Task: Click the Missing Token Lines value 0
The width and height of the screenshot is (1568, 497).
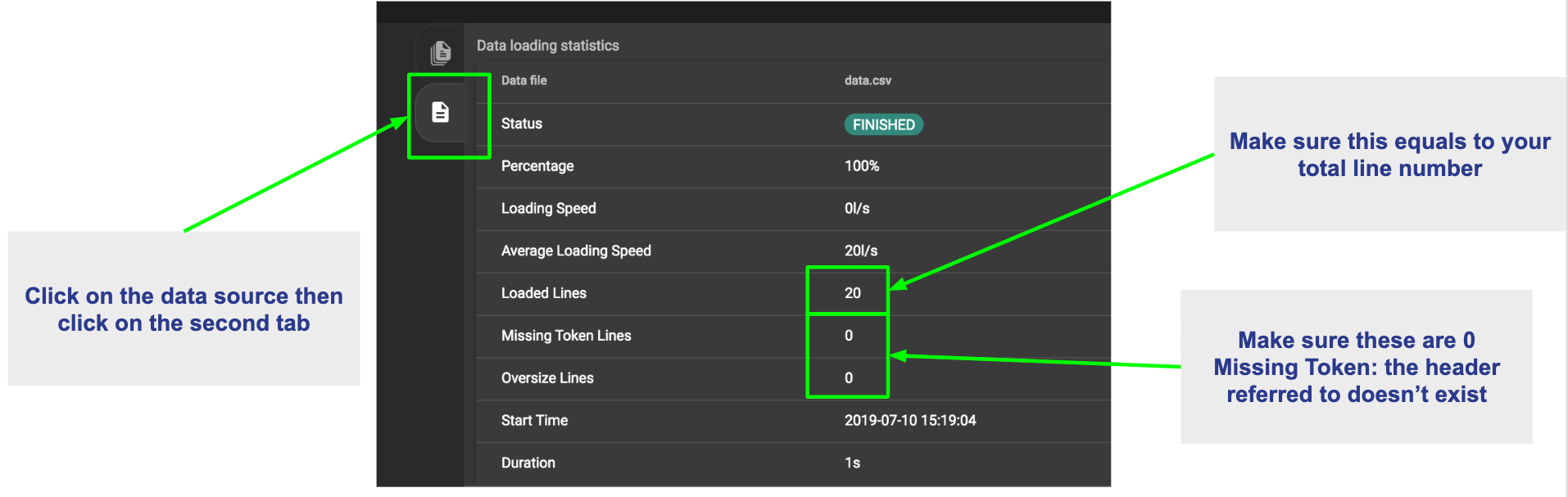Action: point(849,336)
